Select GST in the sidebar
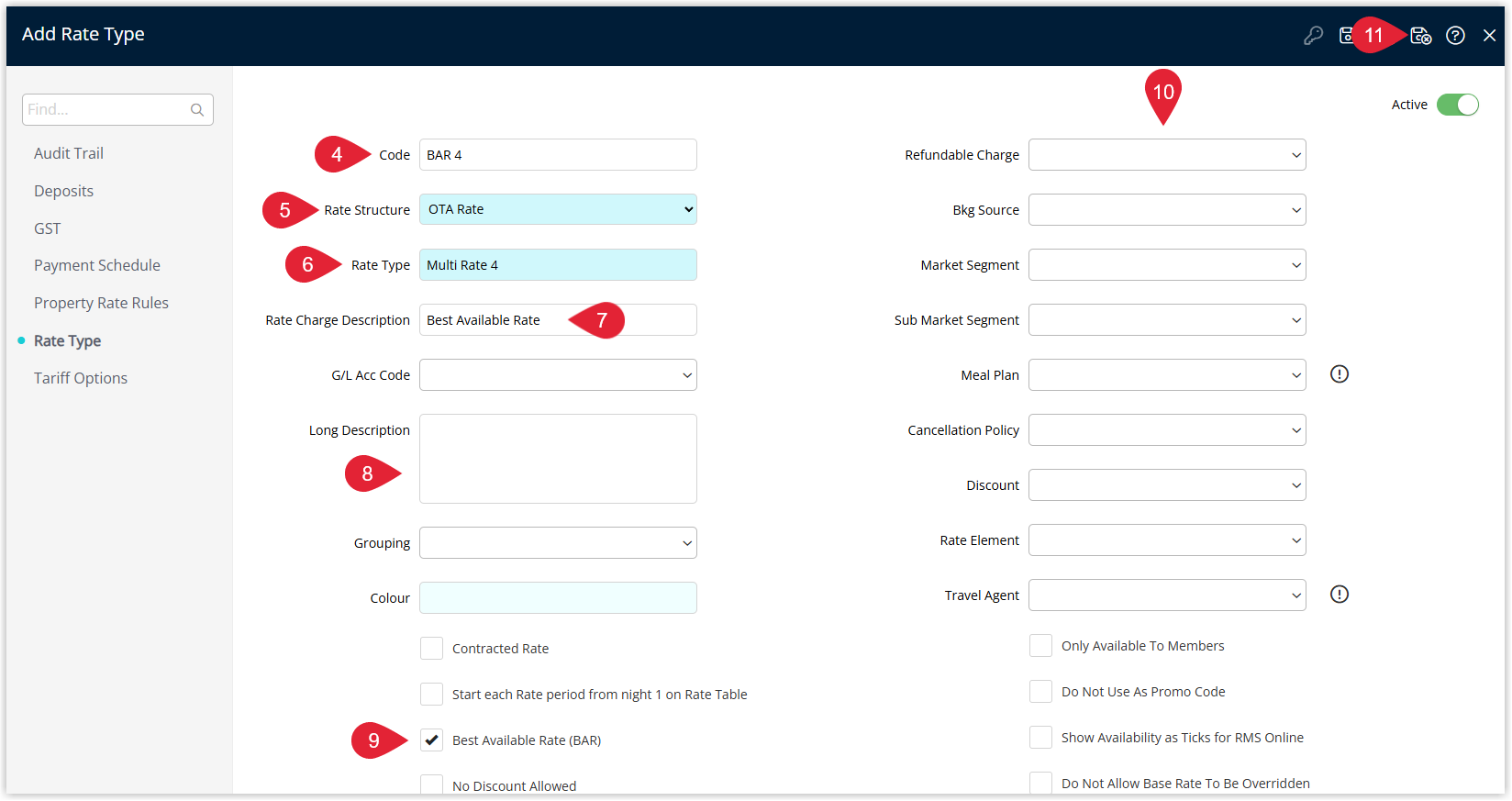The height and width of the screenshot is (801, 1512). tap(48, 228)
